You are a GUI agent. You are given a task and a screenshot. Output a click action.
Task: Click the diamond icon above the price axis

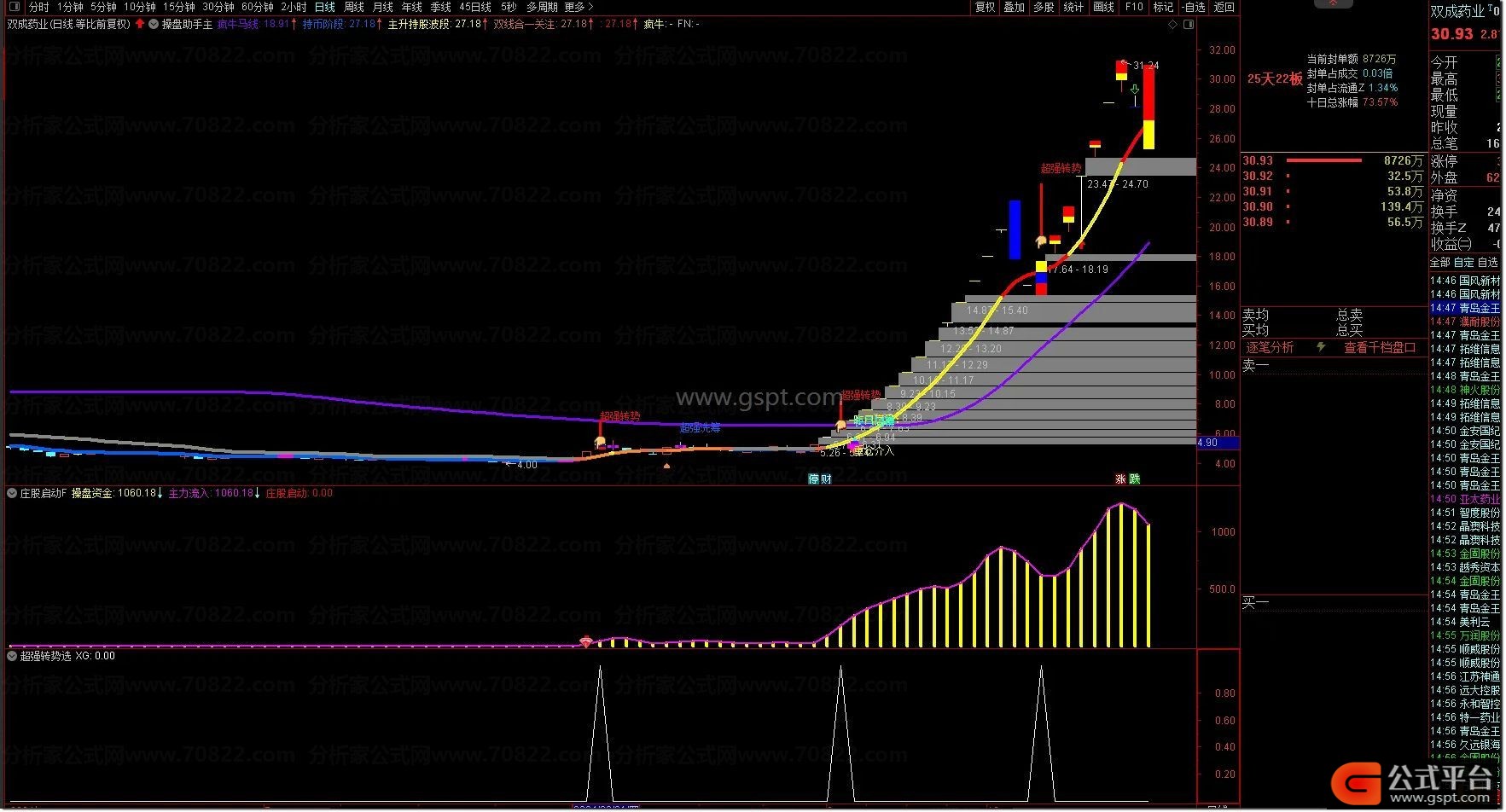pos(1172,24)
